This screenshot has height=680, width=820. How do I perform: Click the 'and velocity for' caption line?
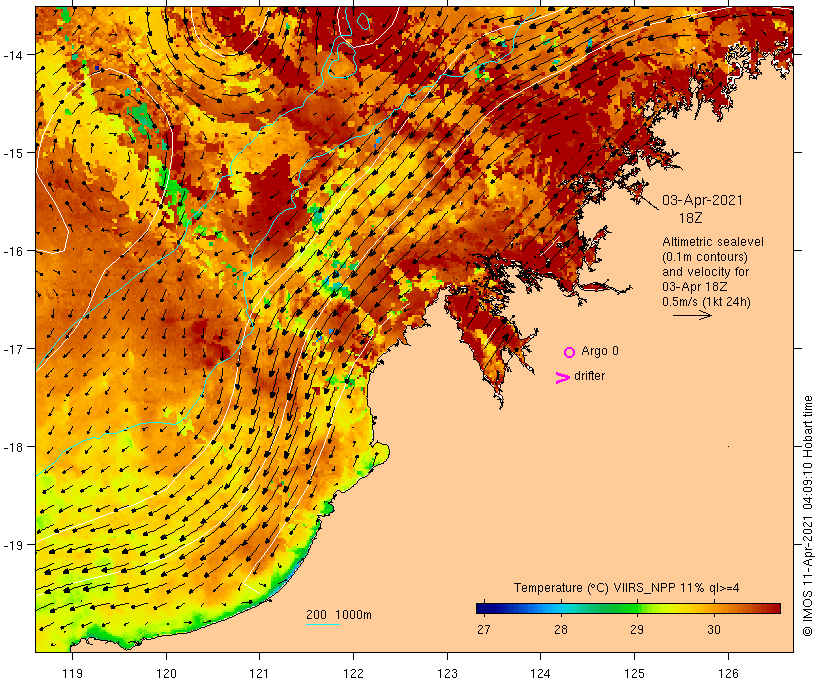705,271
